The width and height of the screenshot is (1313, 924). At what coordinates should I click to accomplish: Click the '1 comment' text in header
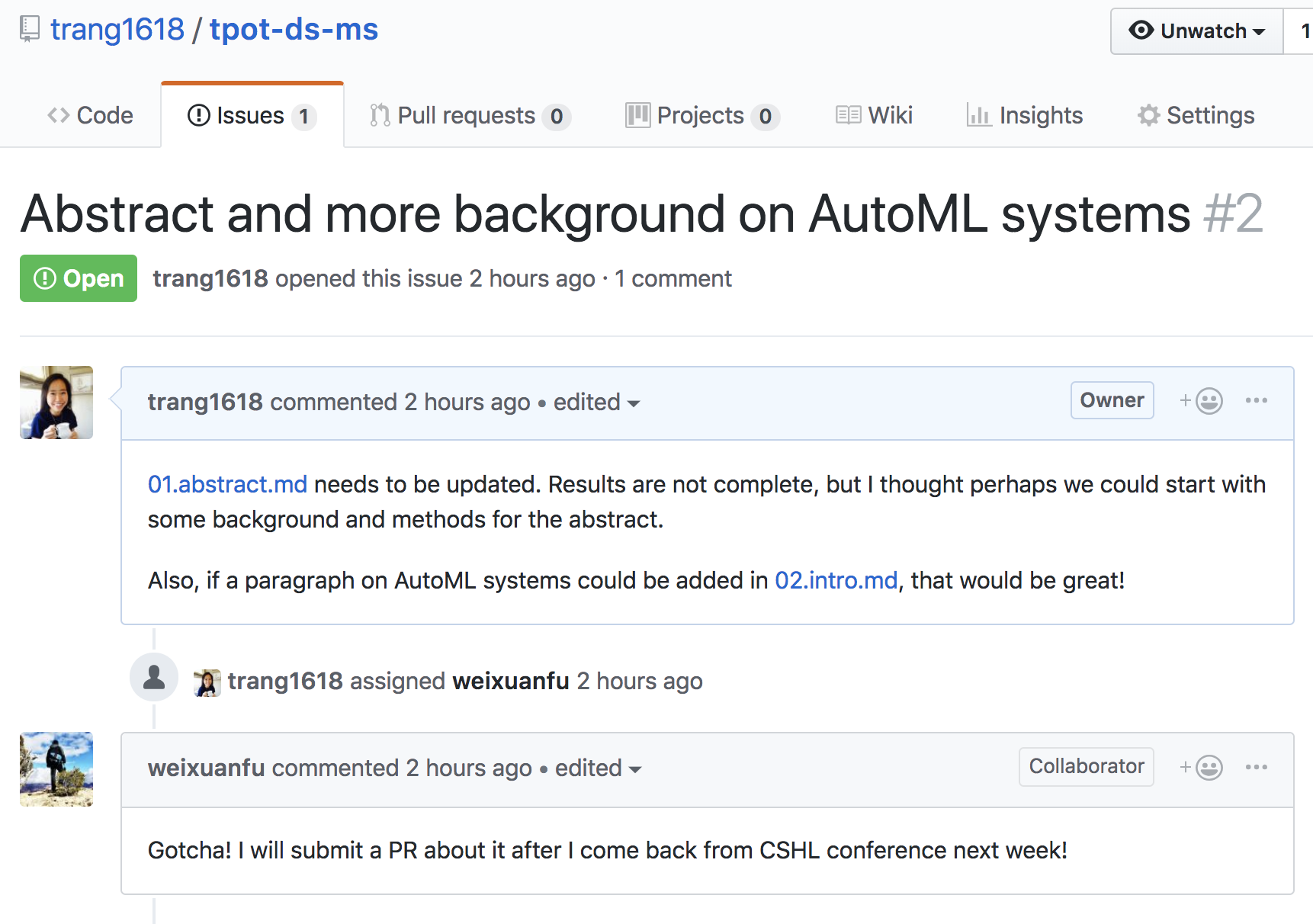[673, 278]
